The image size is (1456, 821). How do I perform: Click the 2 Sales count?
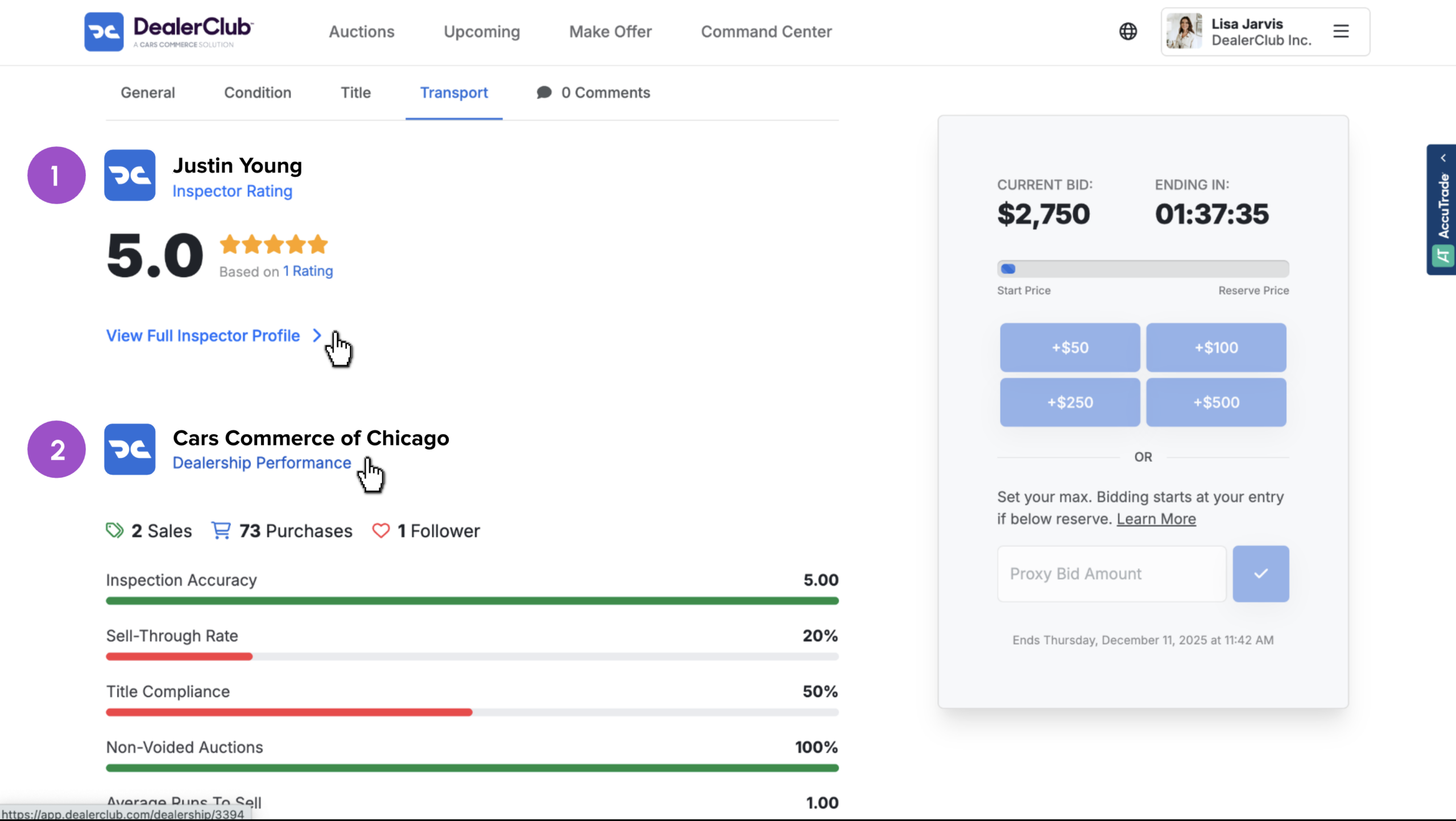[x=162, y=531]
